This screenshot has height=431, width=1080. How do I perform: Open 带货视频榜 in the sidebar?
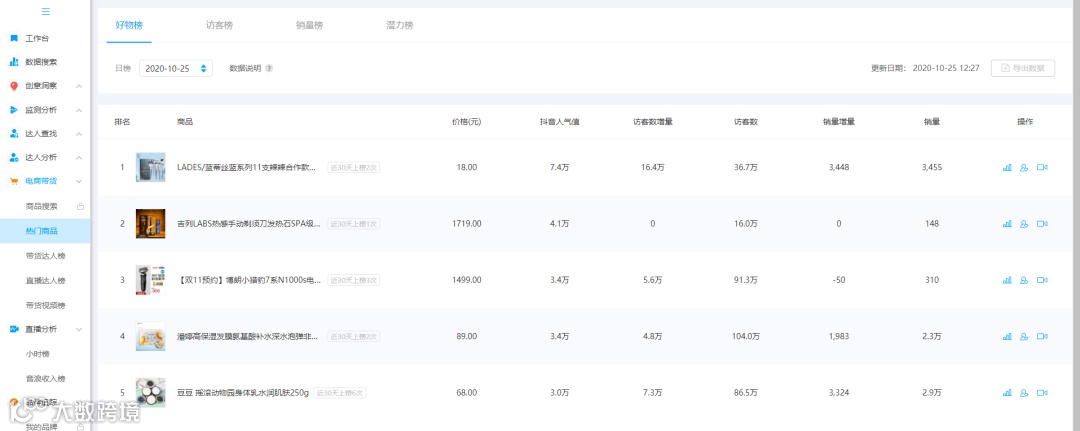pyautogui.click(x=45, y=306)
